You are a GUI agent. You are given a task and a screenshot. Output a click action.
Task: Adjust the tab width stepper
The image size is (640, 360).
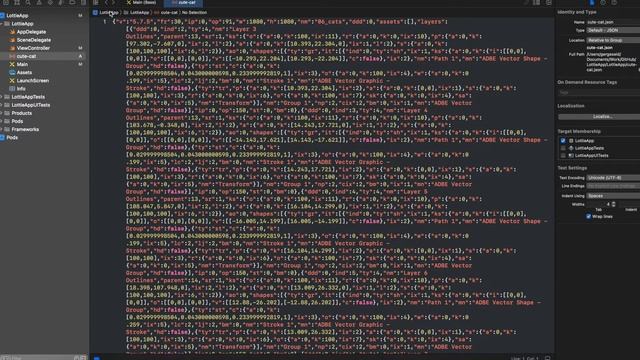613,204
